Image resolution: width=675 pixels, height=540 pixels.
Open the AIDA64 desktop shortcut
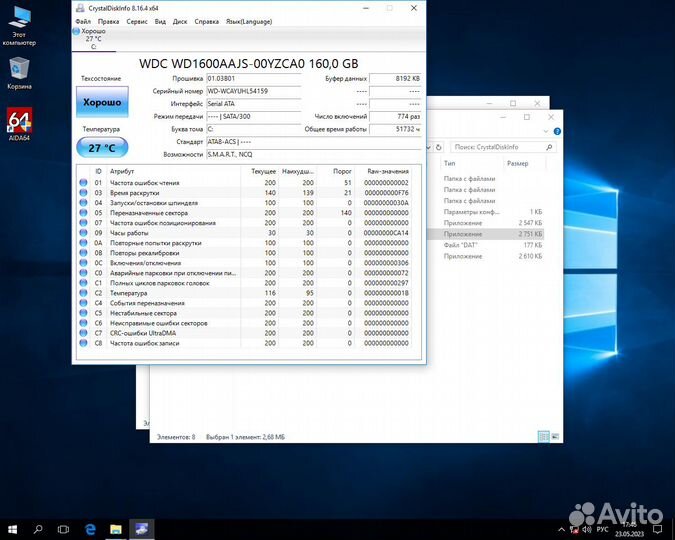[19, 124]
